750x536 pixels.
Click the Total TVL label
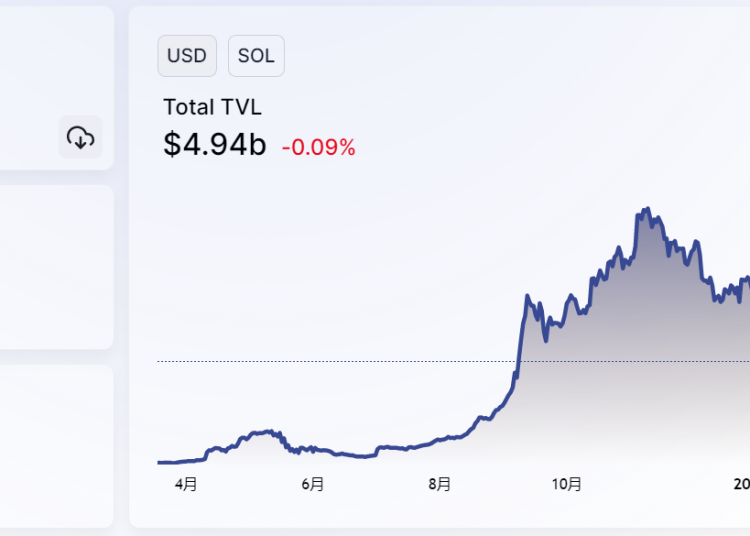click(x=212, y=107)
